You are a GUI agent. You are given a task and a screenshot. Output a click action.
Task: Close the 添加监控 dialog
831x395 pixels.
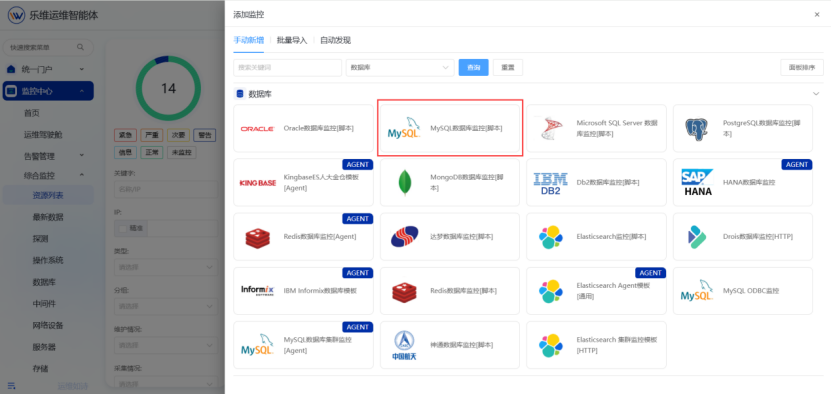(x=817, y=15)
